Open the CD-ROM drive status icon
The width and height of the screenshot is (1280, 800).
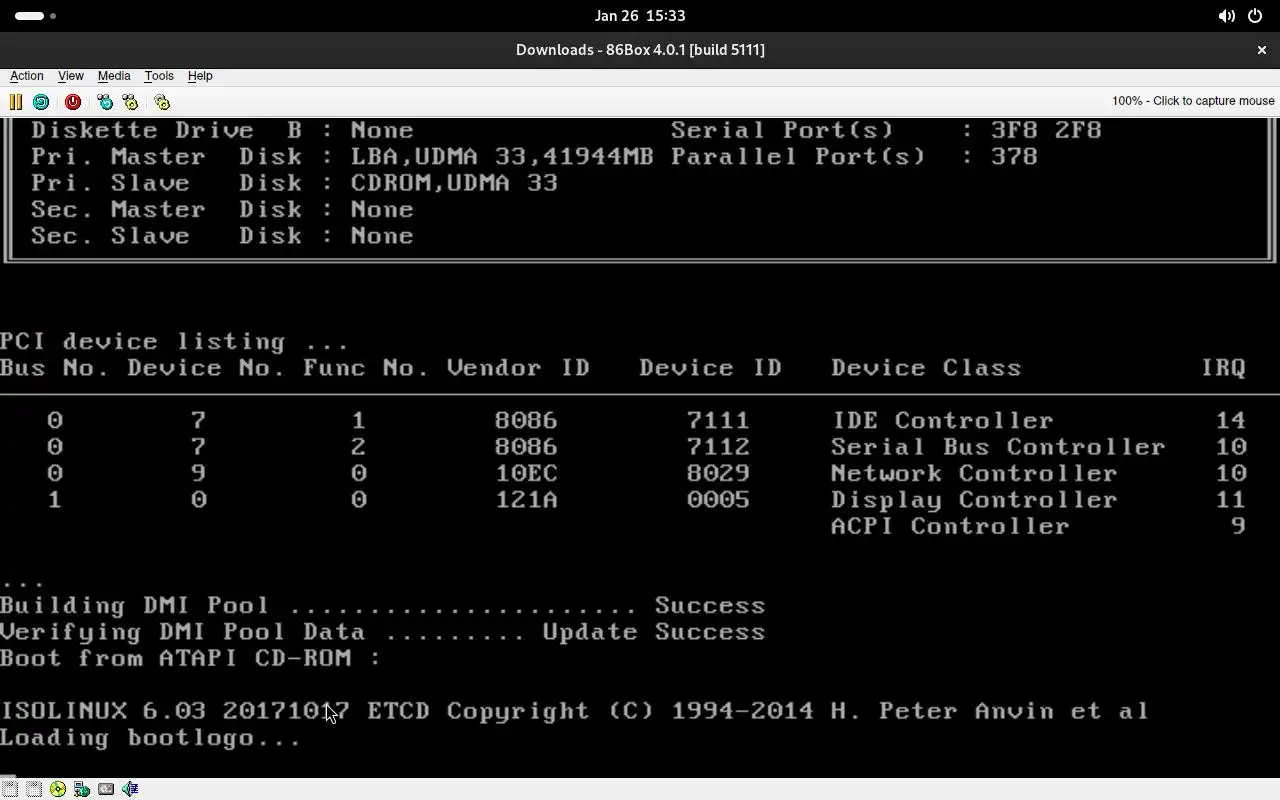(x=58, y=789)
